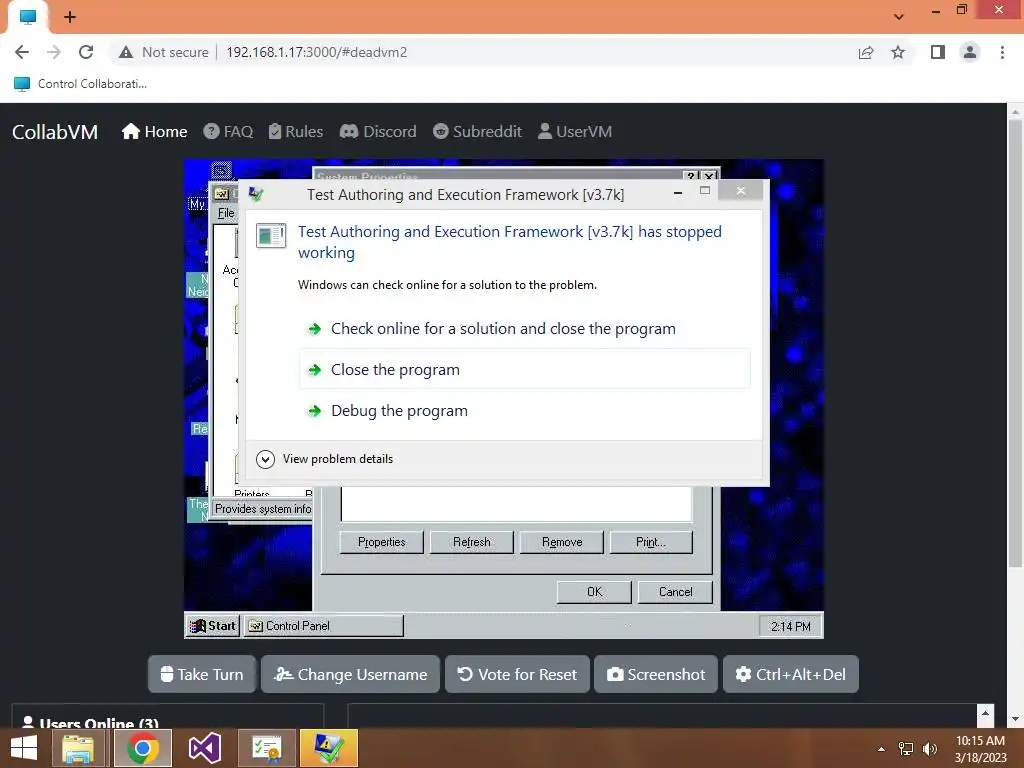This screenshot has width=1024, height=768.
Task: Click the network tray icon
Action: (x=906, y=749)
